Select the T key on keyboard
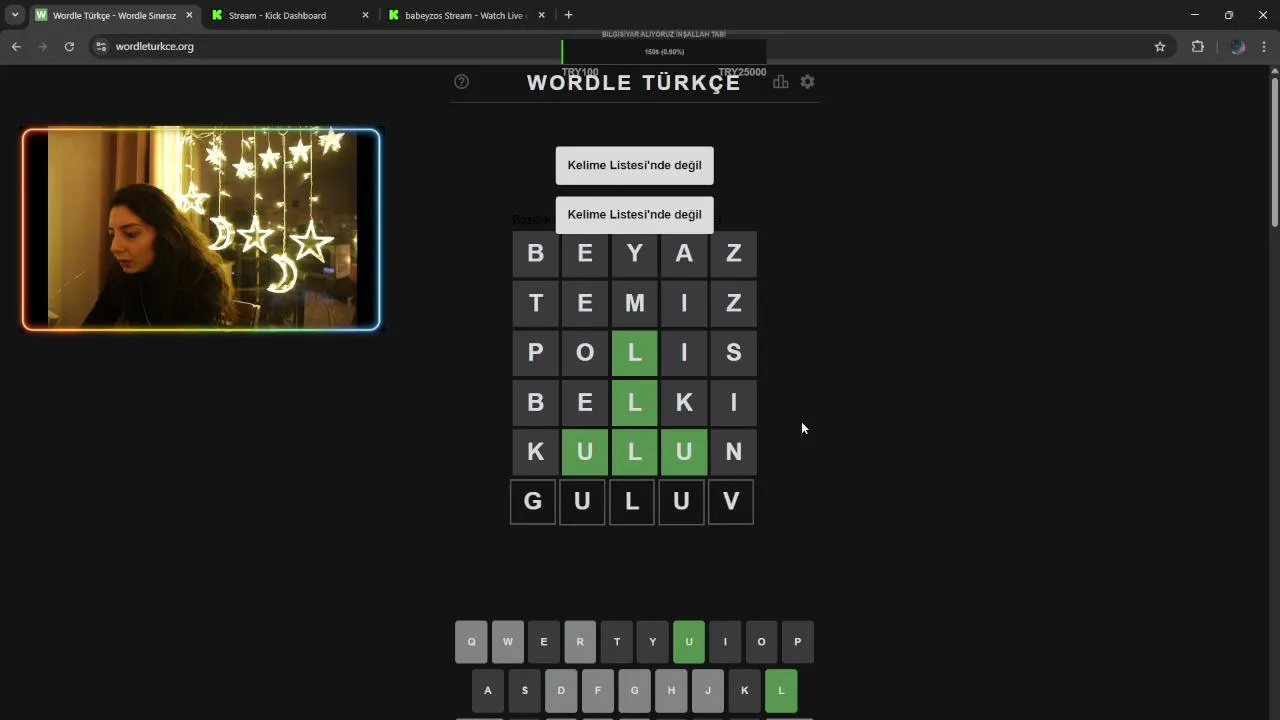 tap(616, 642)
